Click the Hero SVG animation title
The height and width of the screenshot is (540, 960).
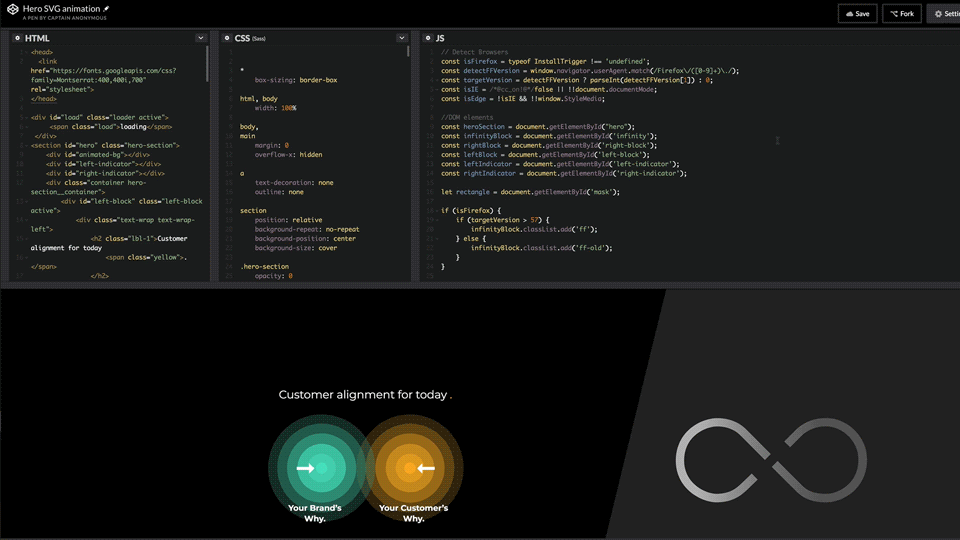pyautogui.click(x=61, y=9)
